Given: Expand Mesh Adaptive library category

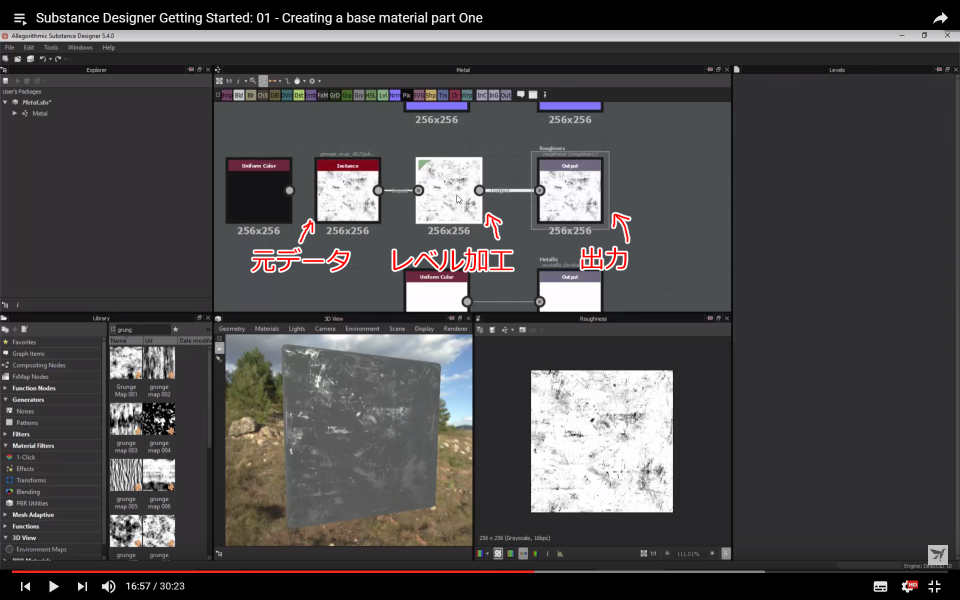Looking at the screenshot, I should [x=6, y=515].
